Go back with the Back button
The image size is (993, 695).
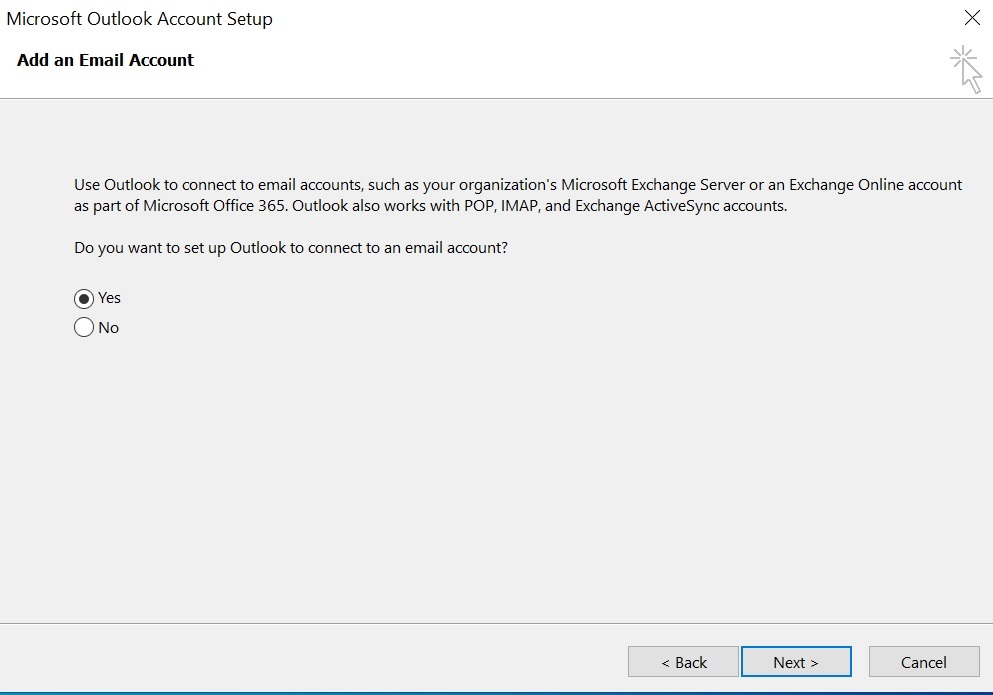coord(683,662)
